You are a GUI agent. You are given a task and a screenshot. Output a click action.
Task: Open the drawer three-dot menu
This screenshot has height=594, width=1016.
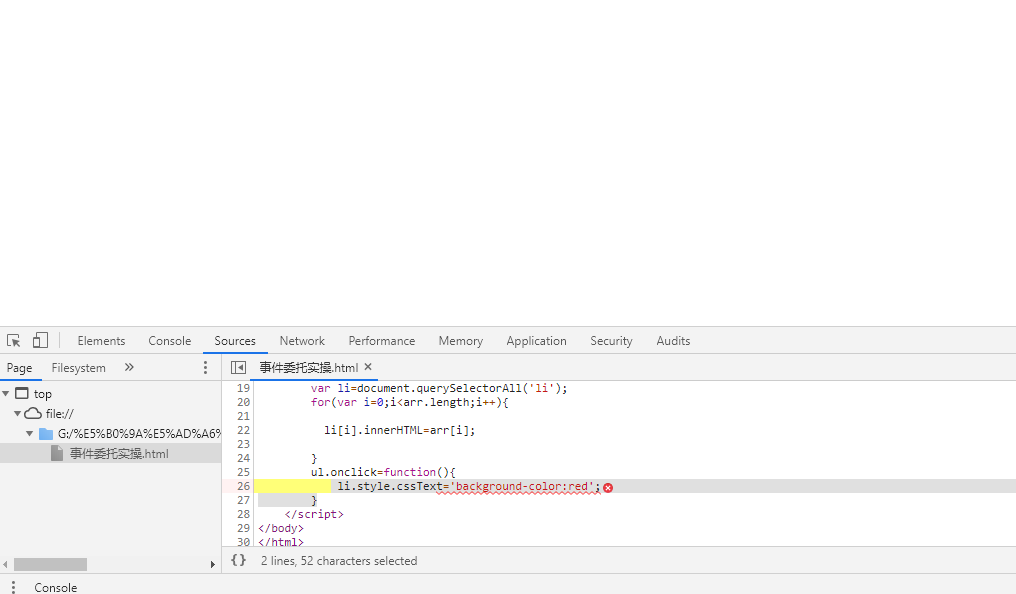(13, 587)
